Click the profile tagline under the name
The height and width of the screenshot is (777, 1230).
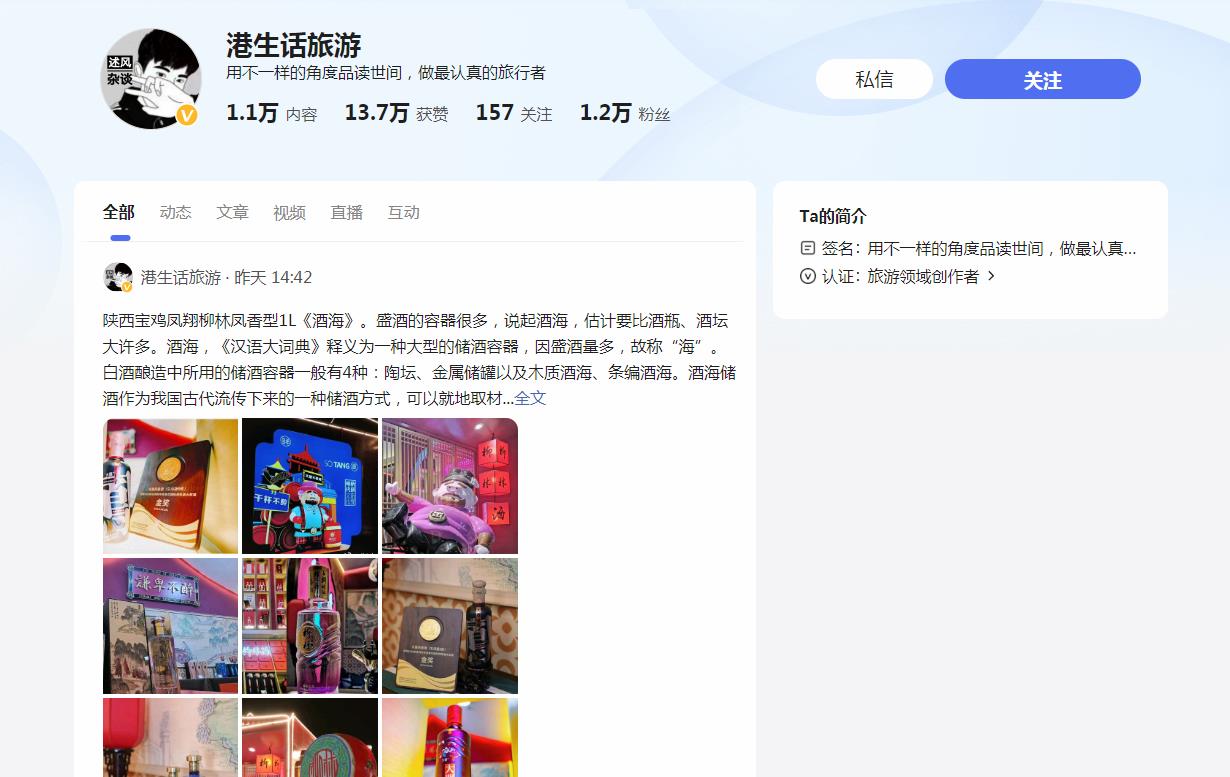(386, 73)
